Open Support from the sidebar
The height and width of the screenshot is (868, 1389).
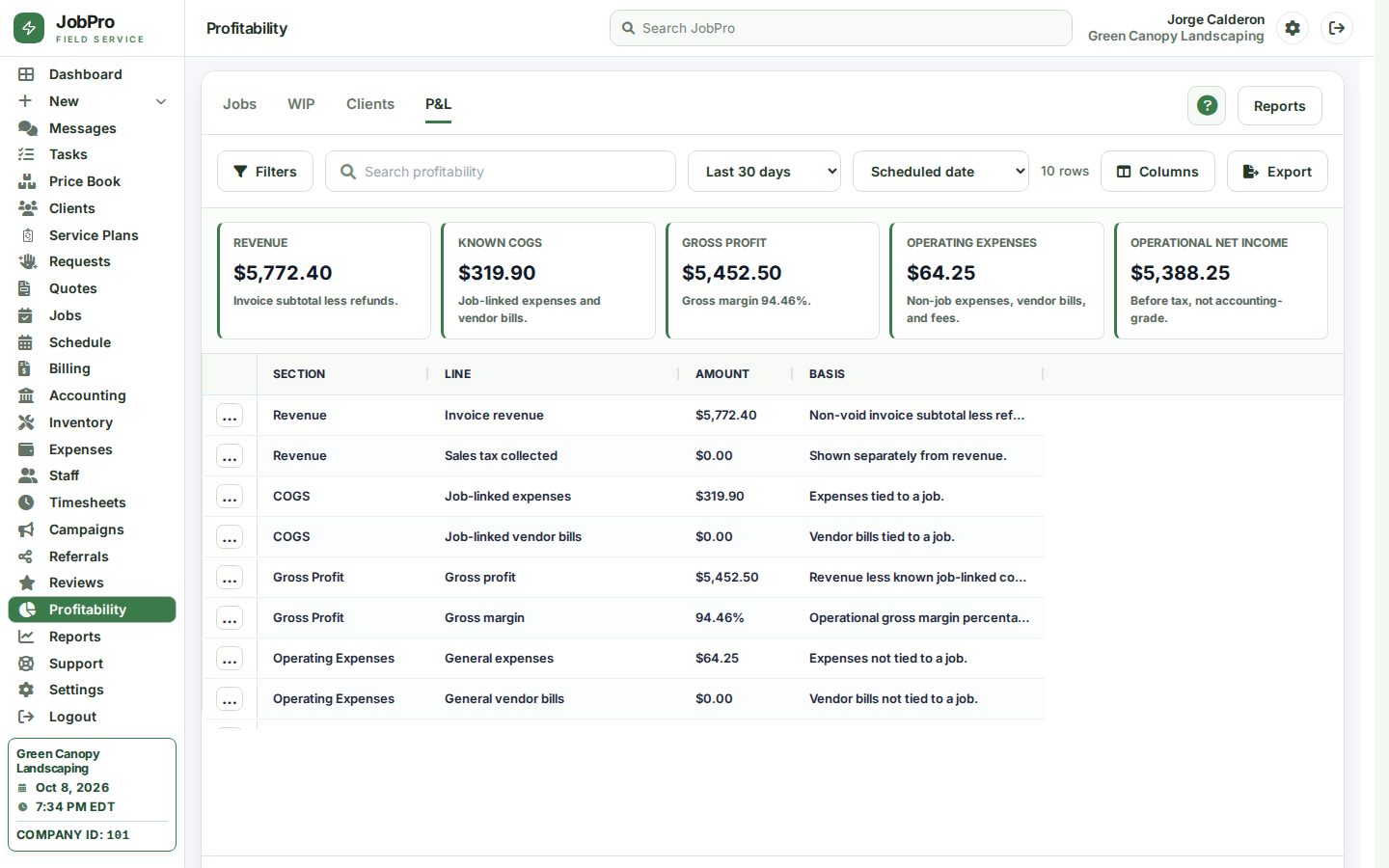93,664
